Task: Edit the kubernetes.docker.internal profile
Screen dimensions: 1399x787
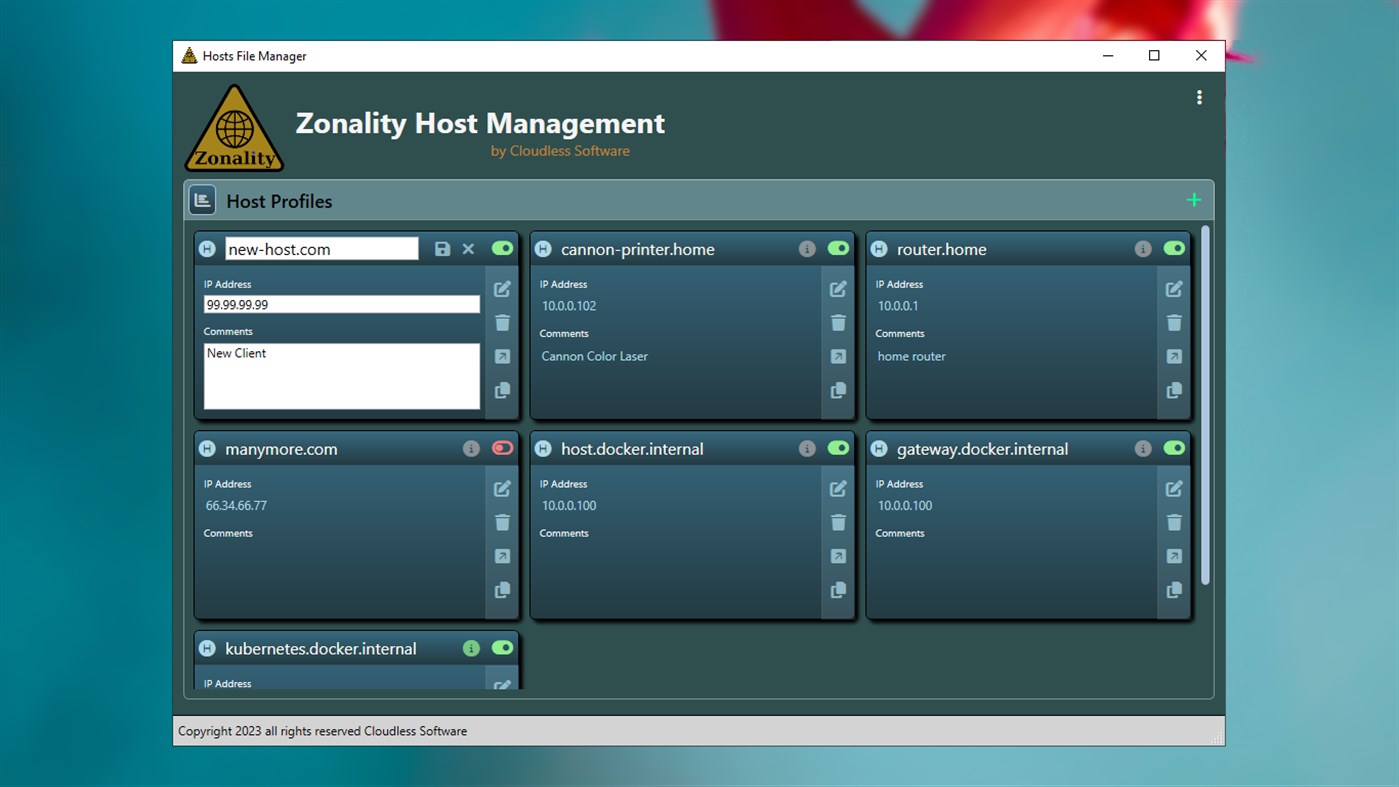Action: 502,687
